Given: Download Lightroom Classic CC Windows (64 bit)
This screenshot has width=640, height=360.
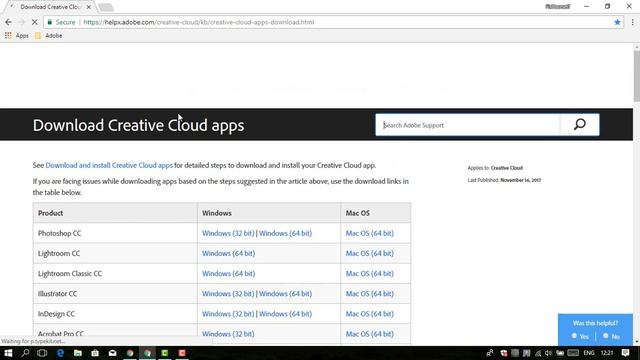Looking at the screenshot, I should coord(228,273).
